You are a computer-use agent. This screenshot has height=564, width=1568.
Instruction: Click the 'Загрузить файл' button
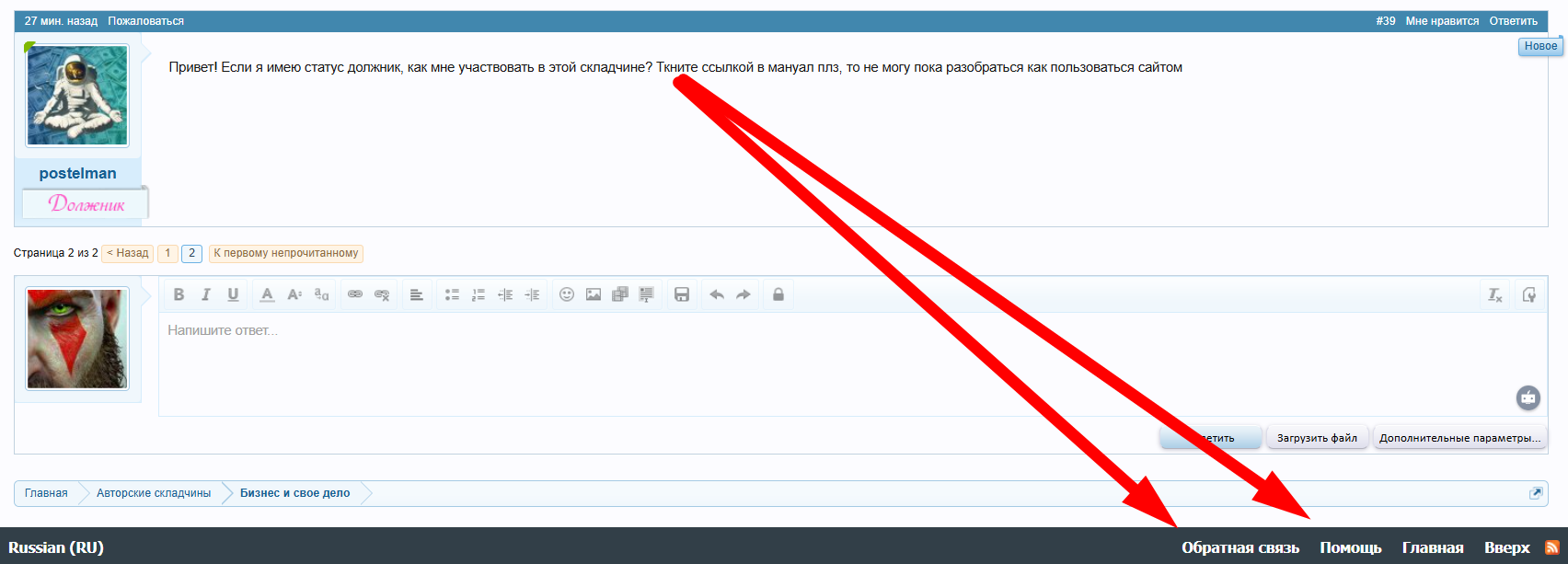click(1317, 438)
